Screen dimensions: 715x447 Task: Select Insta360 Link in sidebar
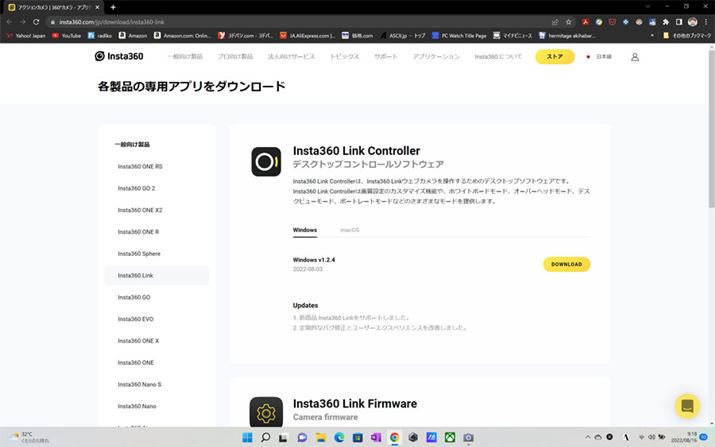(x=157, y=275)
